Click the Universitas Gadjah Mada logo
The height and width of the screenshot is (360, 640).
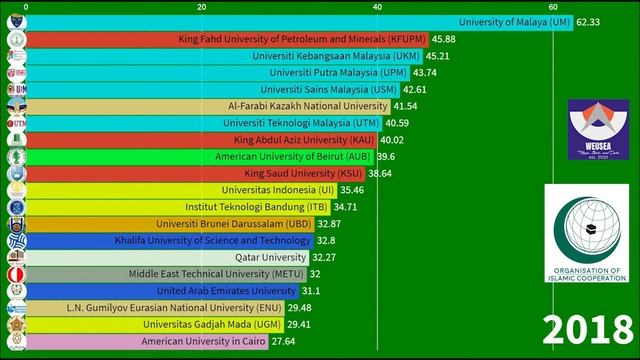[17, 324]
